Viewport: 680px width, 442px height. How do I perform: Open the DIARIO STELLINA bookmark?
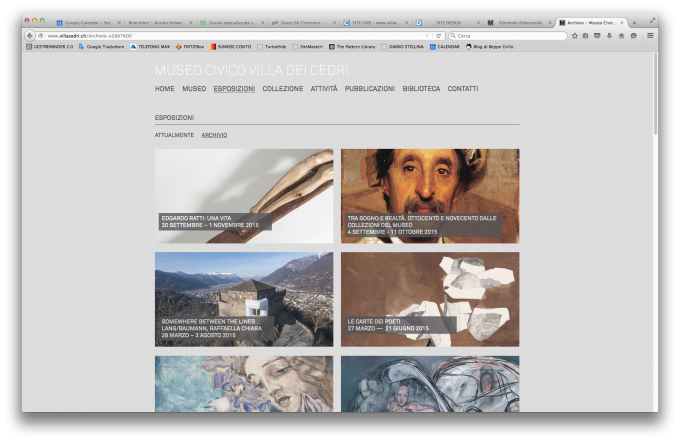pyautogui.click(x=402, y=47)
